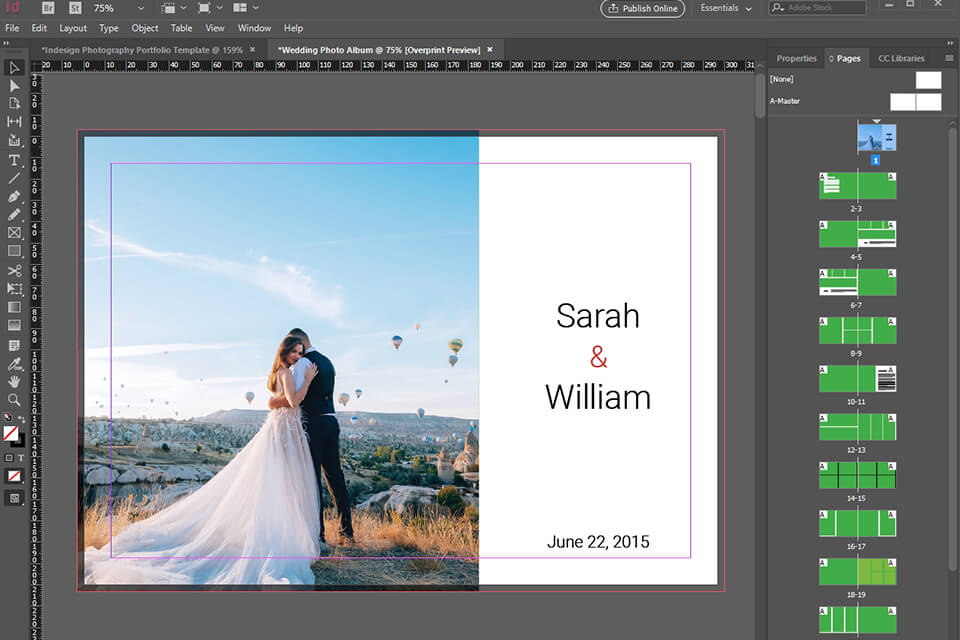
Task: Switch to the Properties panel tab
Action: [796, 58]
